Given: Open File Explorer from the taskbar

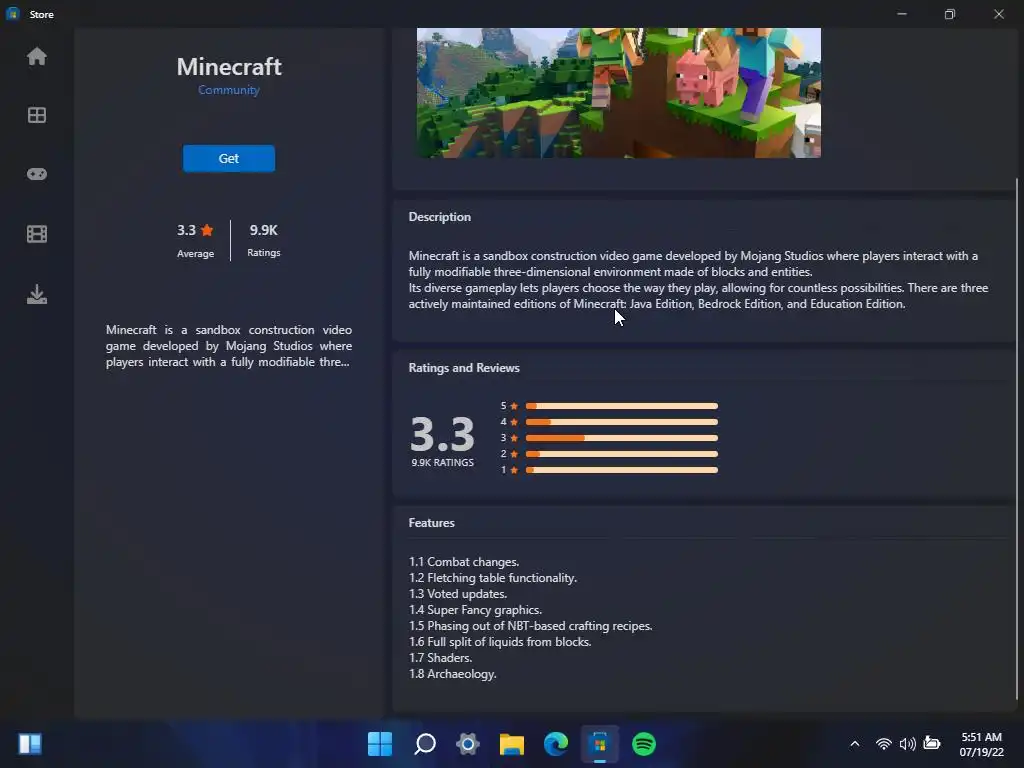Looking at the screenshot, I should pos(512,744).
